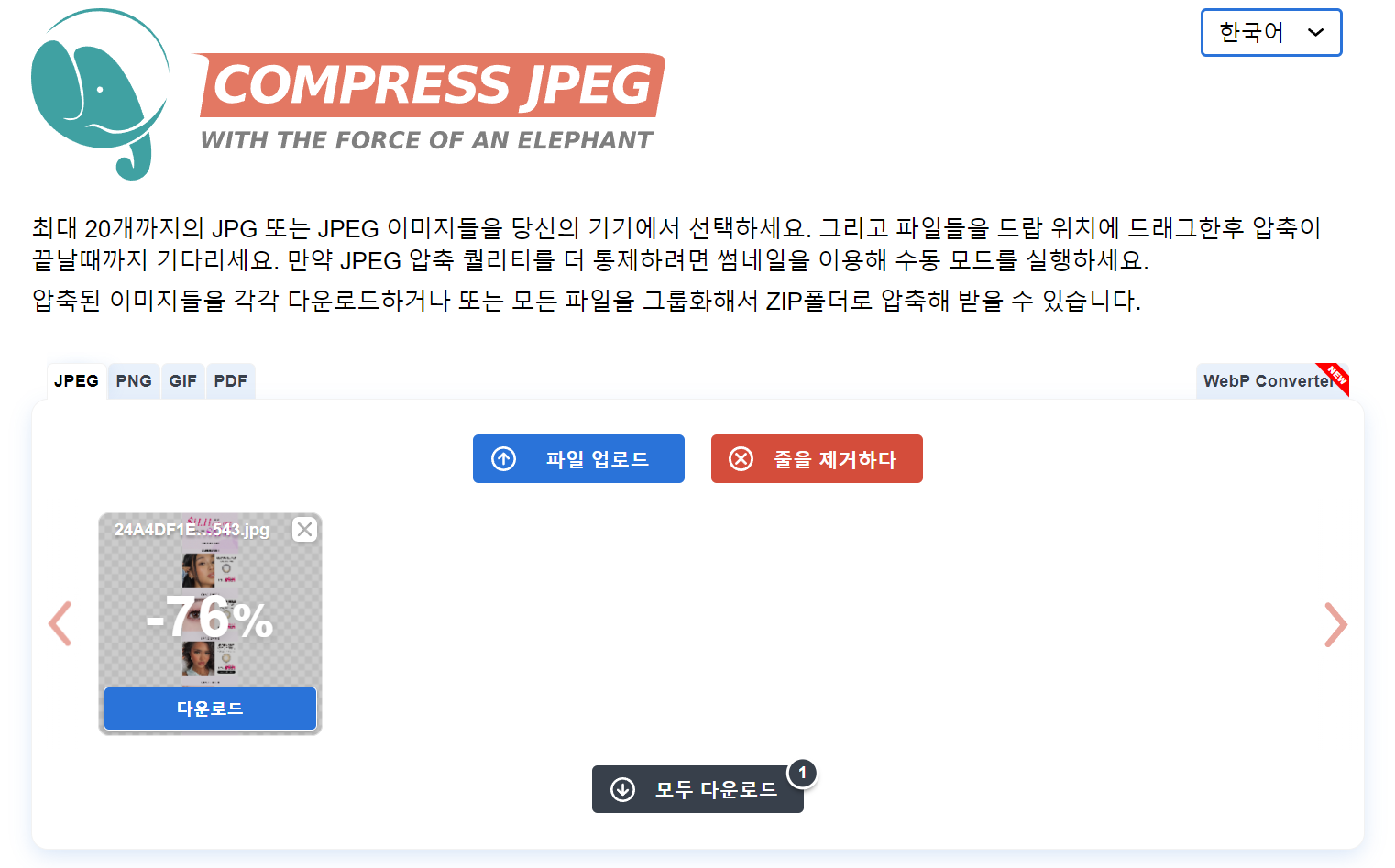
Task: Click the upload arrow icon
Action: point(504,458)
